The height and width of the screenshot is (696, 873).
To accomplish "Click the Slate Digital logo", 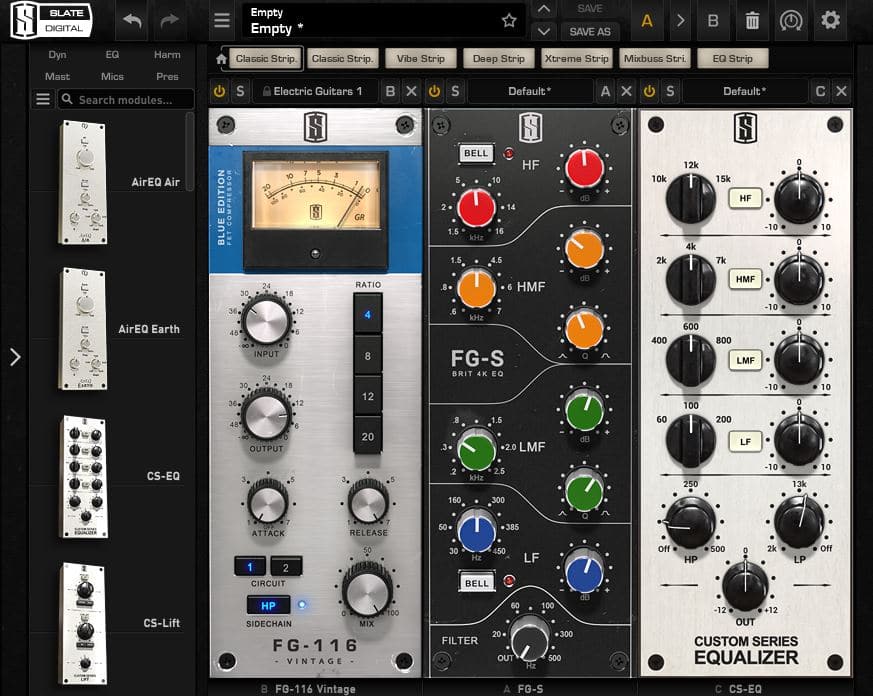I will 51,20.
